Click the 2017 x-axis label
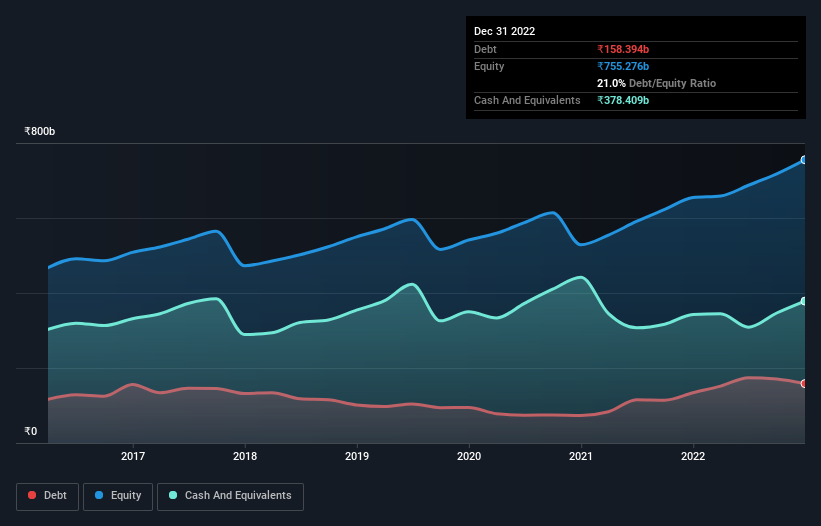 133,456
